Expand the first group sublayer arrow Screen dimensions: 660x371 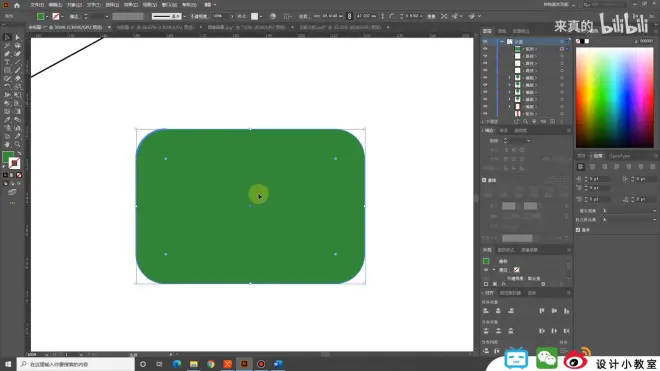[509, 78]
